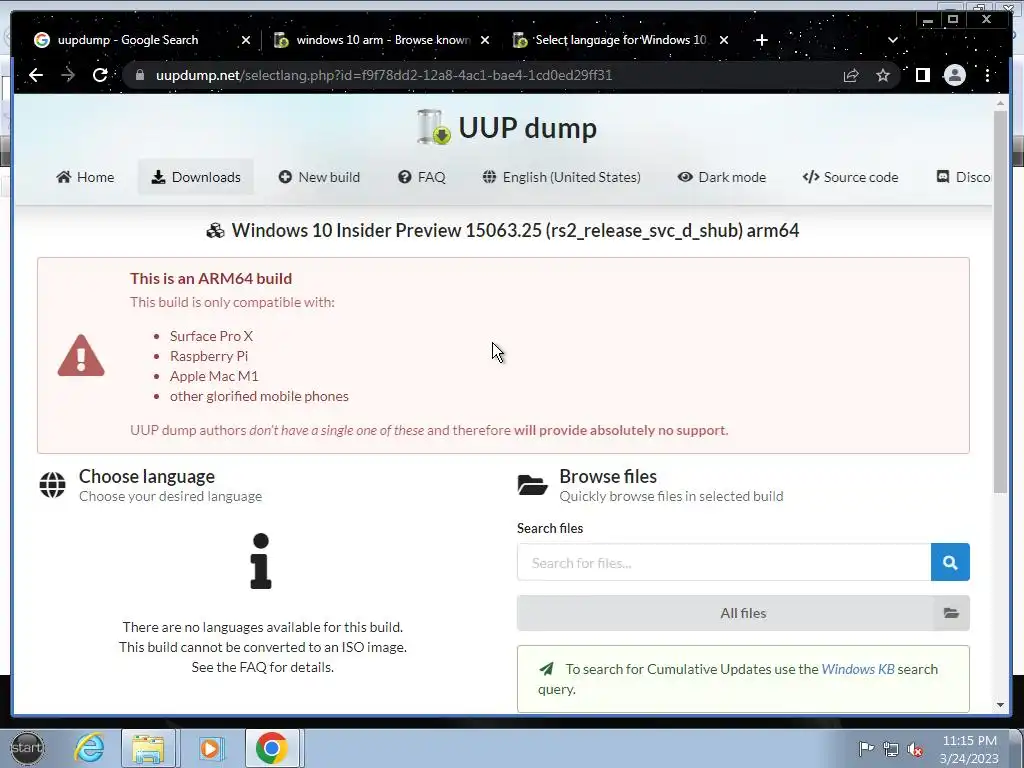Image resolution: width=1024 pixels, height=768 pixels.
Task: Open the partially visible Discord nav item
Action: click(x=964, y=177)
